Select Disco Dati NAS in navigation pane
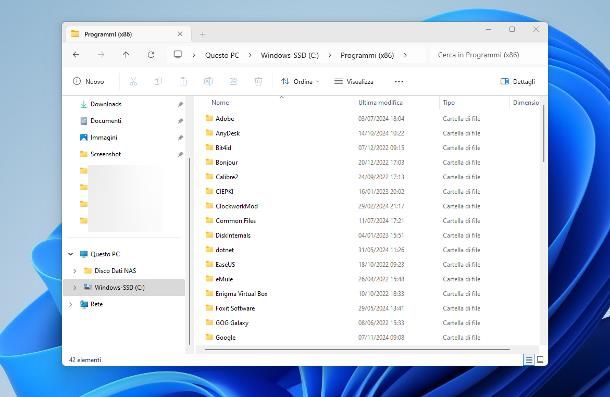The height and width of the screenshot is (397, 610). (x=115, y=271)
